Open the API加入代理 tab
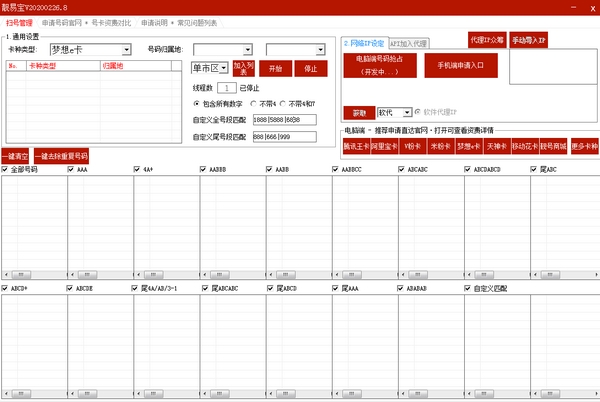Screen dimensions: 600x402 (x=408, y=44)
